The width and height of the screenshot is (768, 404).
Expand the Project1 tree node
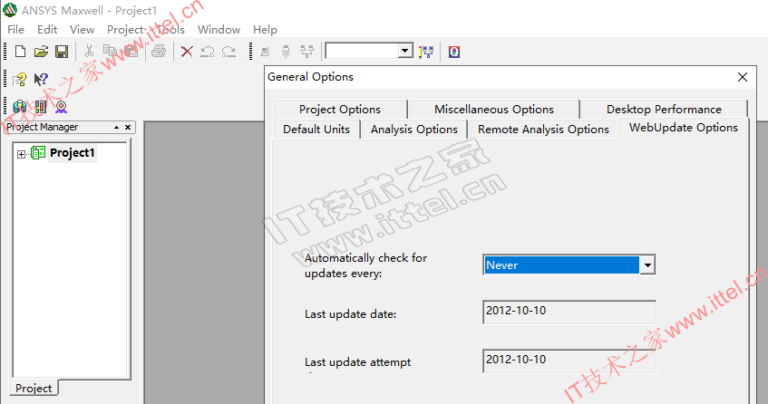click(21, 153)
